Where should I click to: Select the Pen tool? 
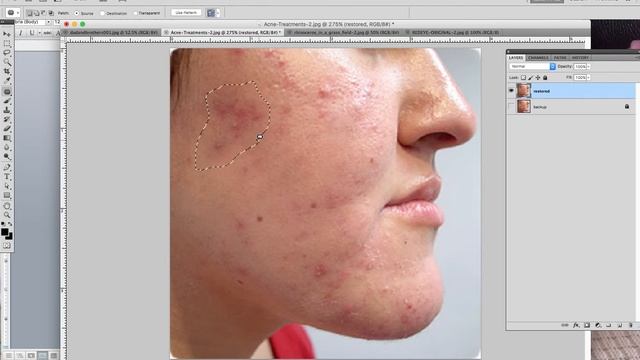[7, 167]
